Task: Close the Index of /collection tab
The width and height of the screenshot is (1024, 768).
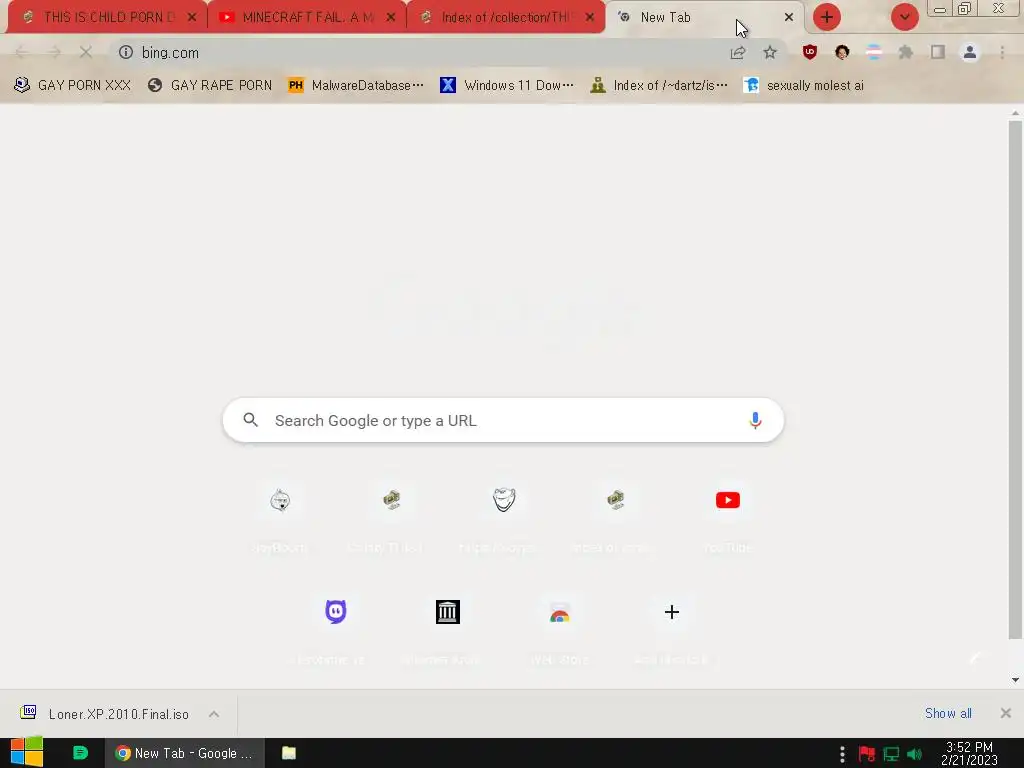Action: point(590,17)
